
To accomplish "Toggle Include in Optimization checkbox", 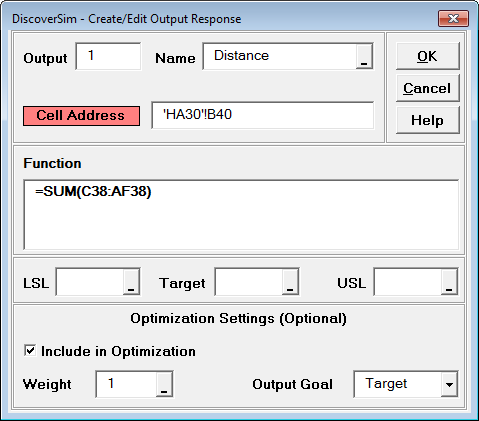I will (x=30, y=351).
